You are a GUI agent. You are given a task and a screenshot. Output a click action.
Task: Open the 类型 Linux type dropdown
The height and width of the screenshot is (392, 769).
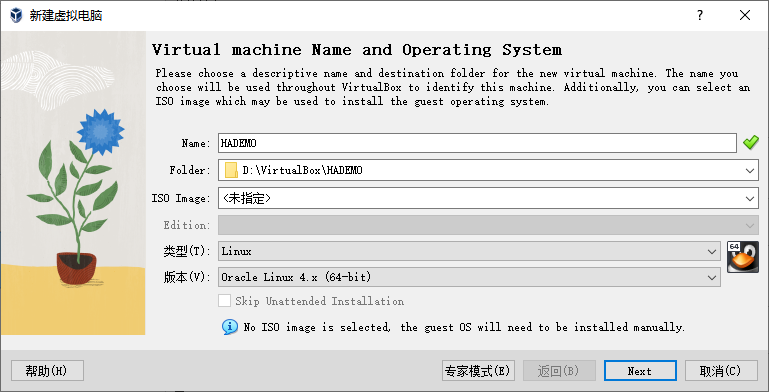click(x=469, y=251)
